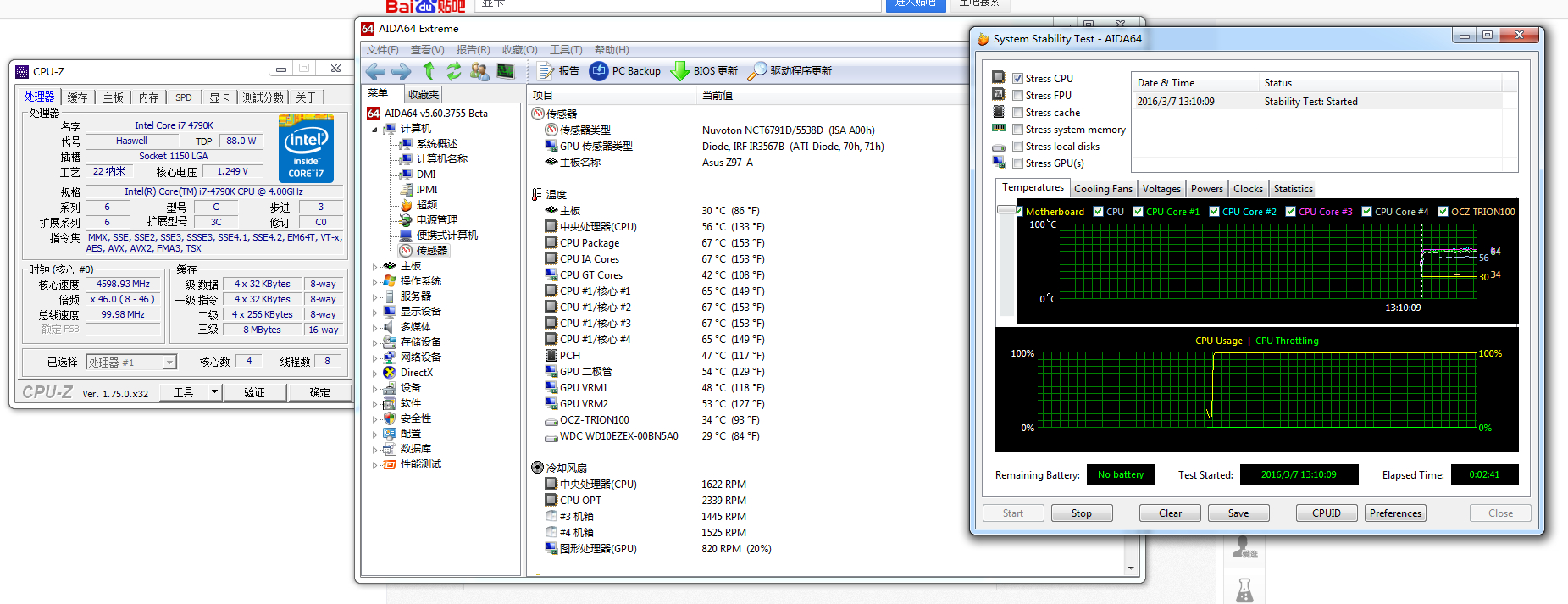This screenshot has height=604, width=1568.
Task: Enable Stress local disks checkbox
Action: [1017, 147]
